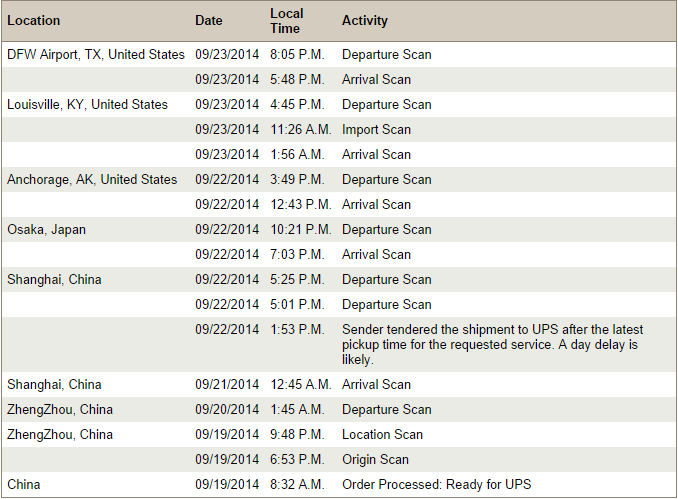
Task: Click the Location Scan activity entry
Action: (x=382, y=435)
